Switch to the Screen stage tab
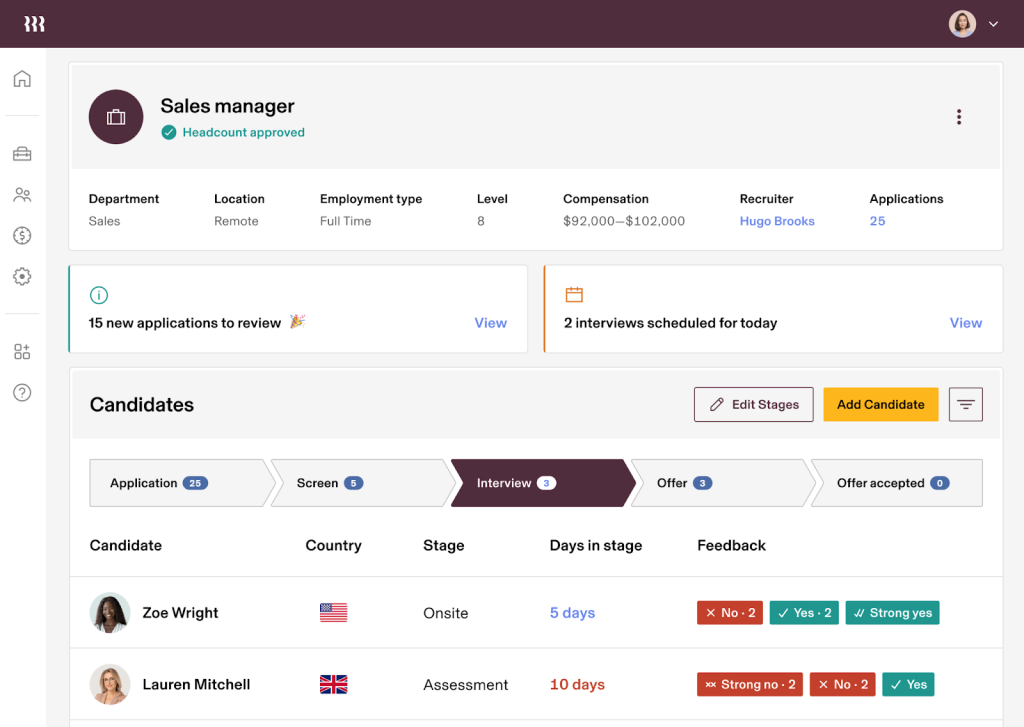Screen dimensions: 1024x727 click(x=327, y=483)
